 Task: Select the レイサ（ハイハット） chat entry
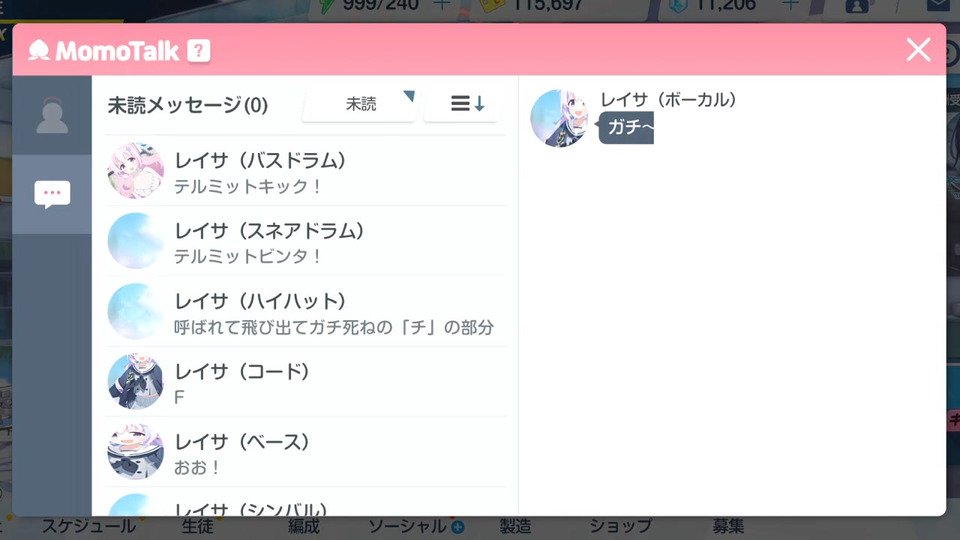(306, 312)
